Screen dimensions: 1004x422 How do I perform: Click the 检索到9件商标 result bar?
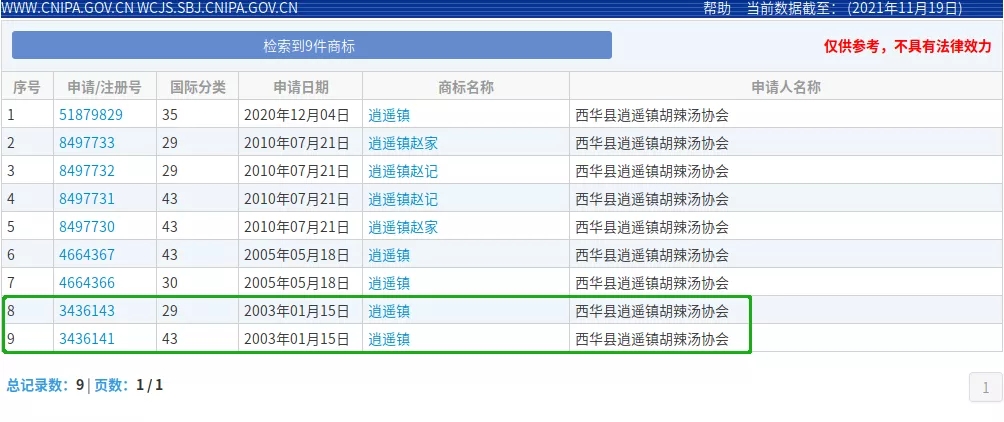312,45
